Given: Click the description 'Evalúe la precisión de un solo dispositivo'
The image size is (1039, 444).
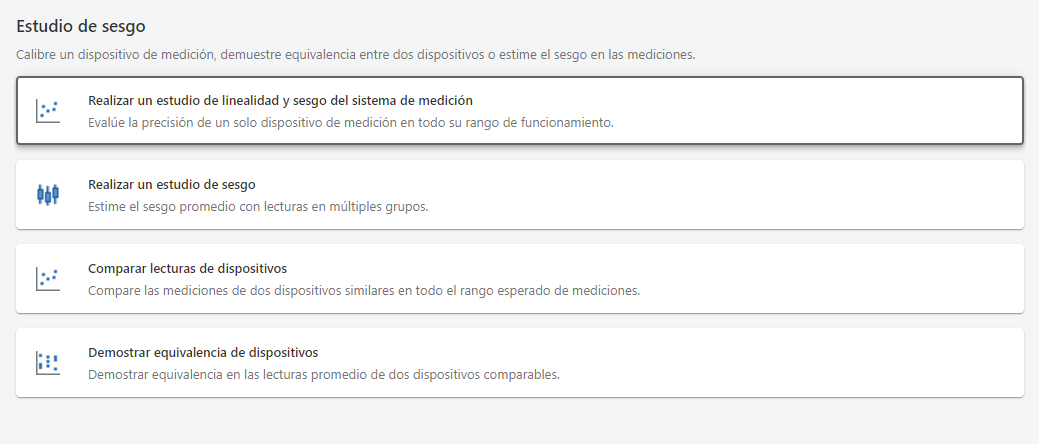Looking at the screenshot, I should (350, 123).
